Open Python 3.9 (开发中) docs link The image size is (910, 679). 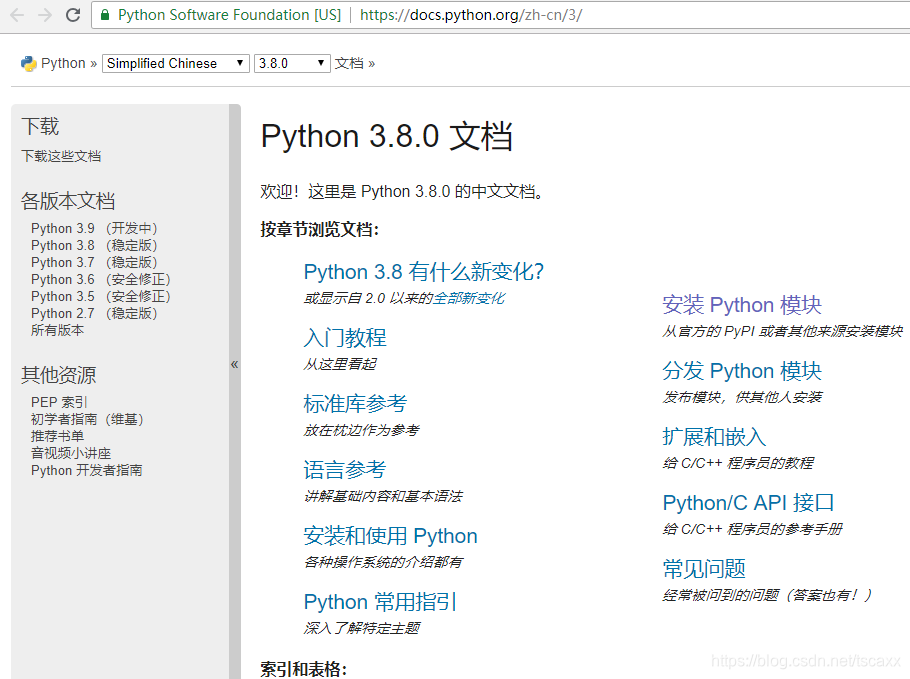[94, 229]
